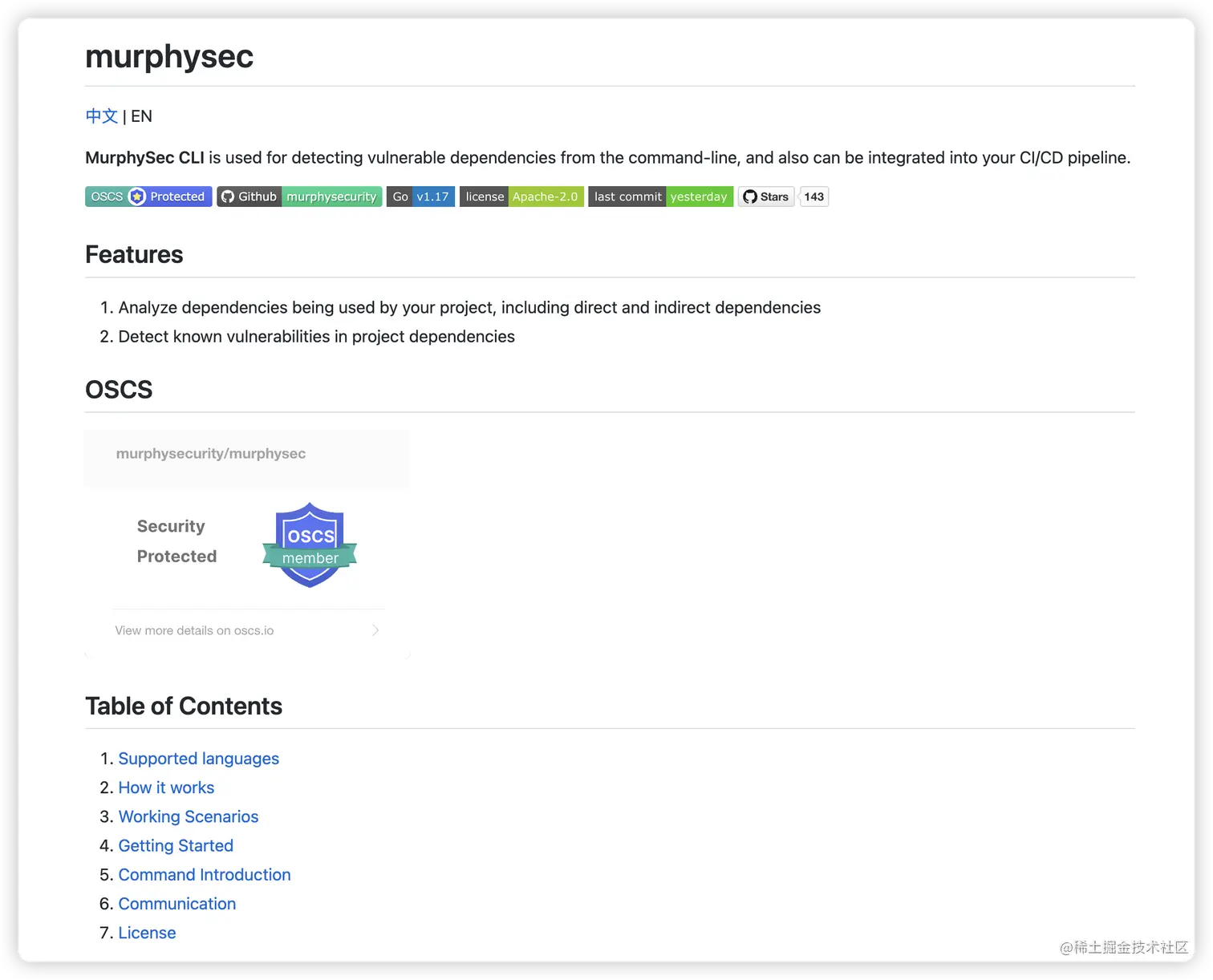Click the Features heading
The width and height of the screenshot is (1213, 980).
point(134,254)
